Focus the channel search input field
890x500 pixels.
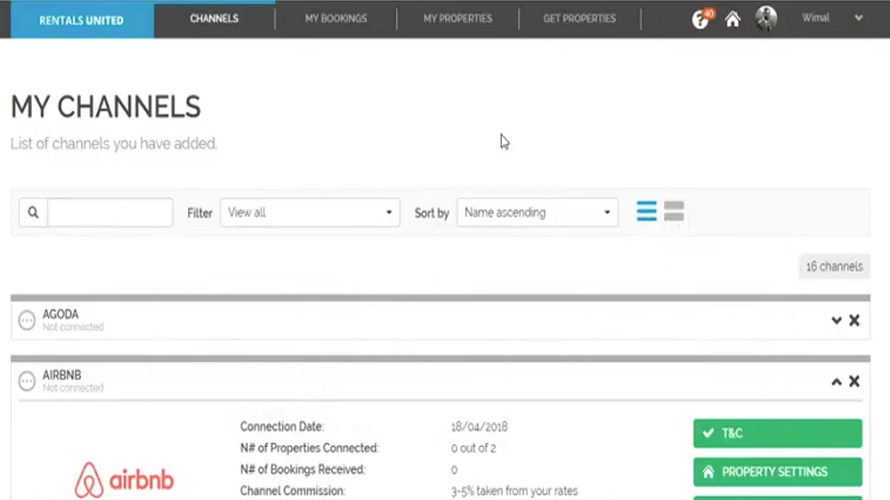tap(110, 212)
